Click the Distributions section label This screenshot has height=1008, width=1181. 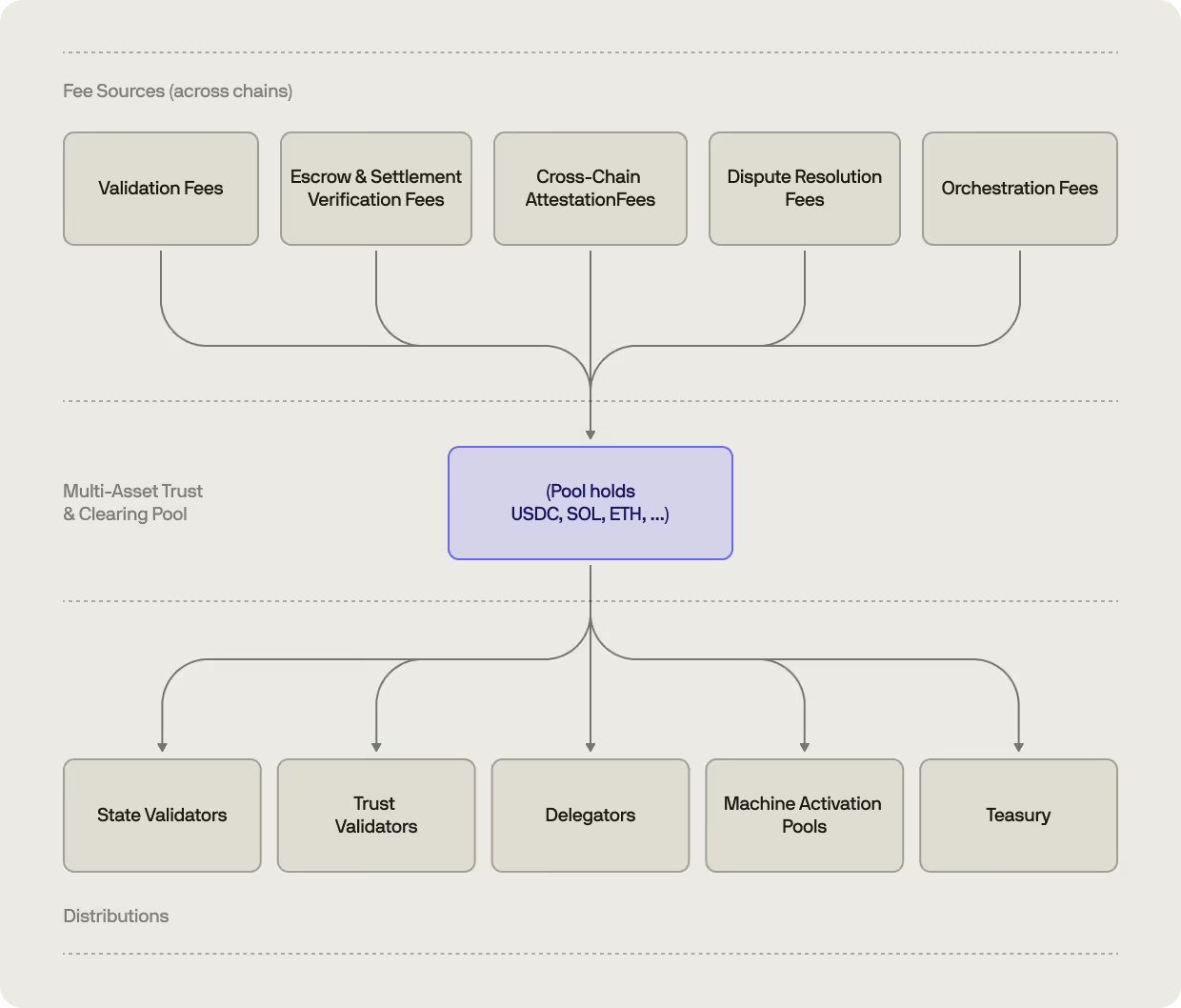coord(115,916)
